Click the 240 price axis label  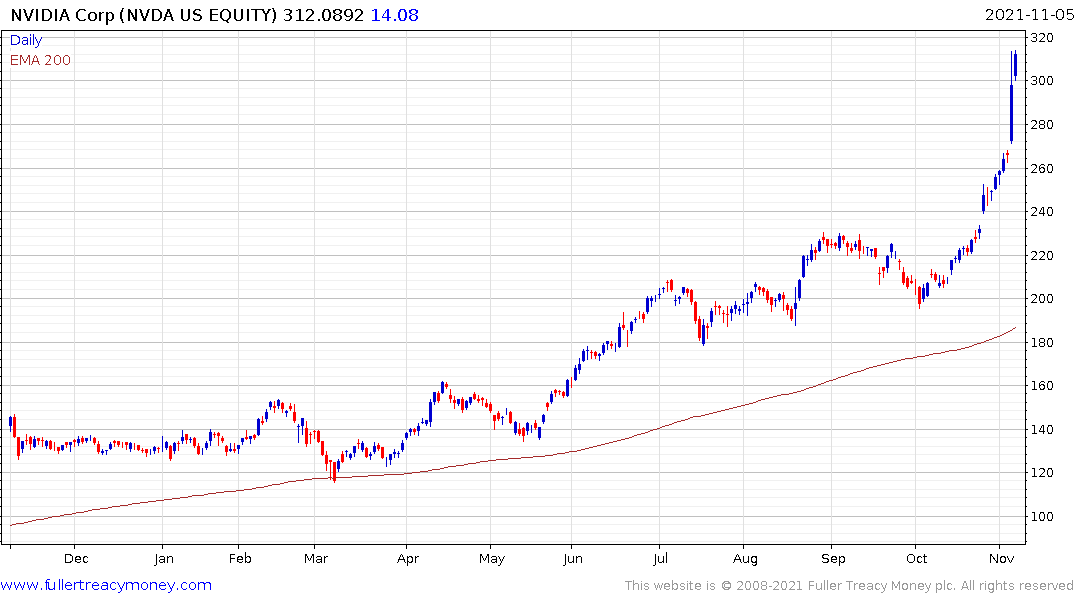tap(1042, 212)
